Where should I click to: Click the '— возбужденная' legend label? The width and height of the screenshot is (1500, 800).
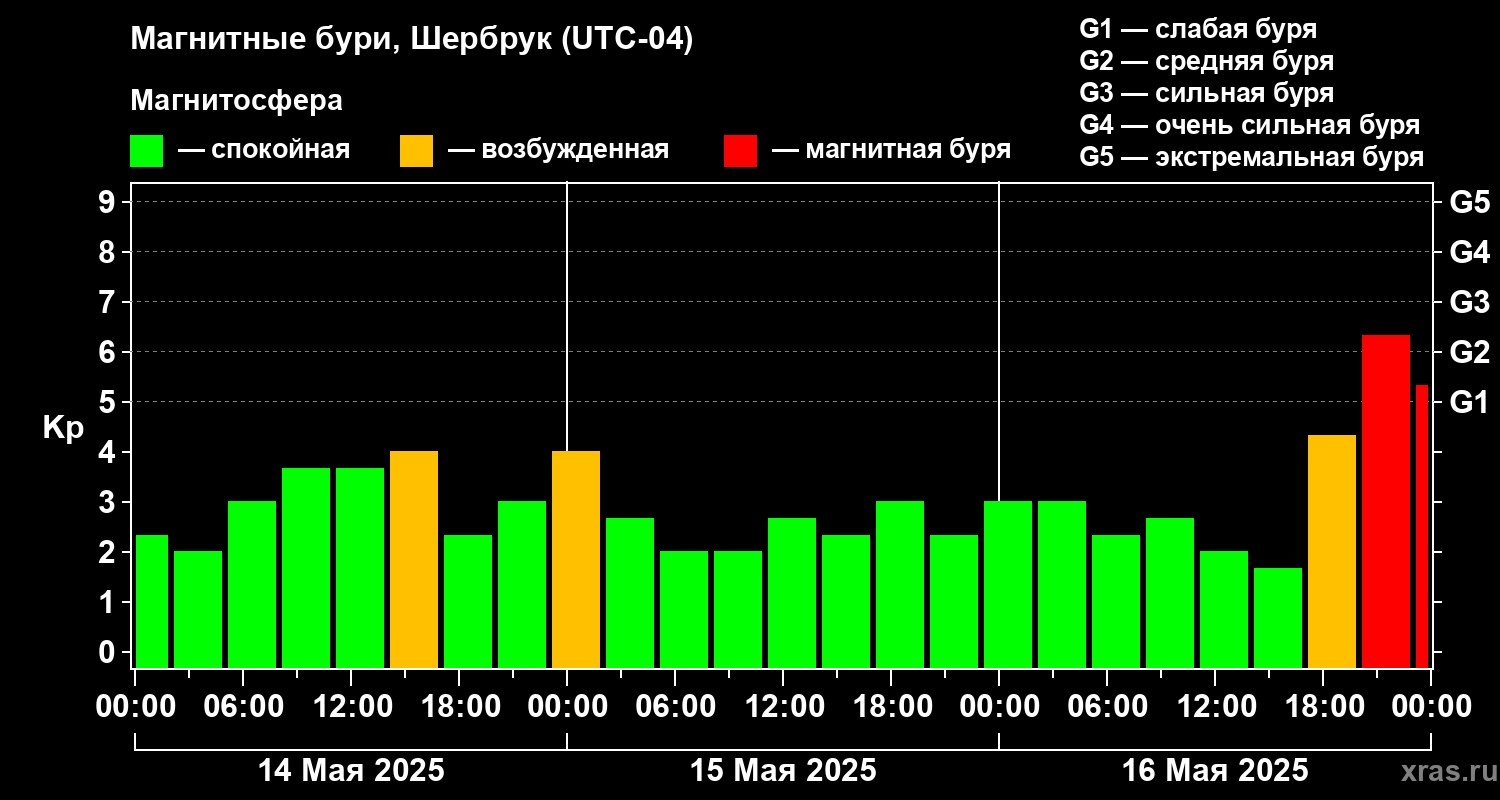[558, 150]
